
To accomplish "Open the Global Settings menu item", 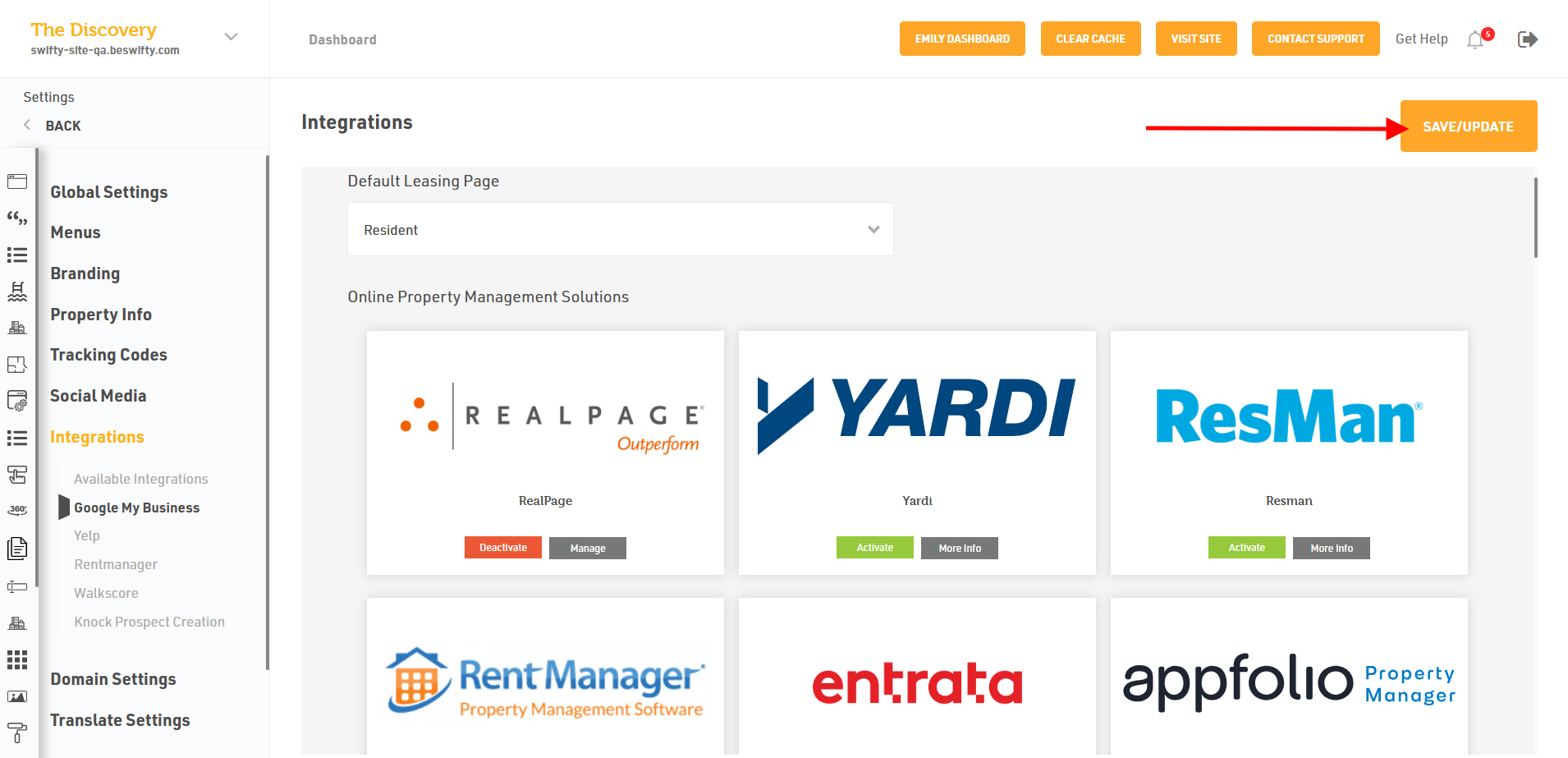I will point(108,192).
